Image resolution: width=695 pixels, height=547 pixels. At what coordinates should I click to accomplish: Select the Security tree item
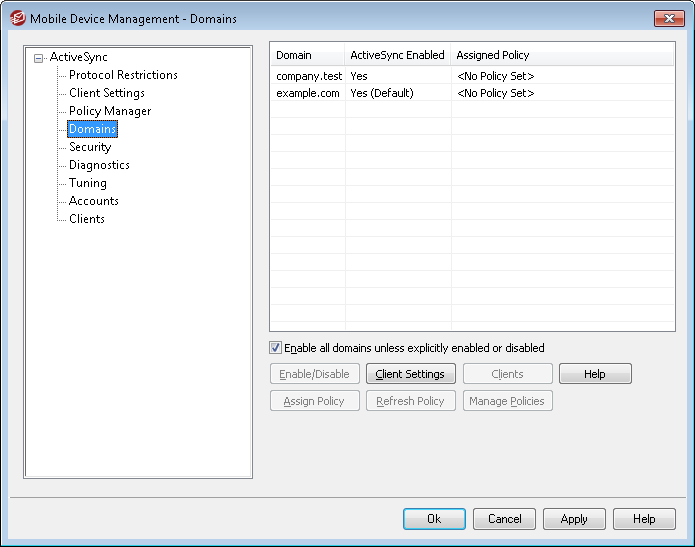90,147
